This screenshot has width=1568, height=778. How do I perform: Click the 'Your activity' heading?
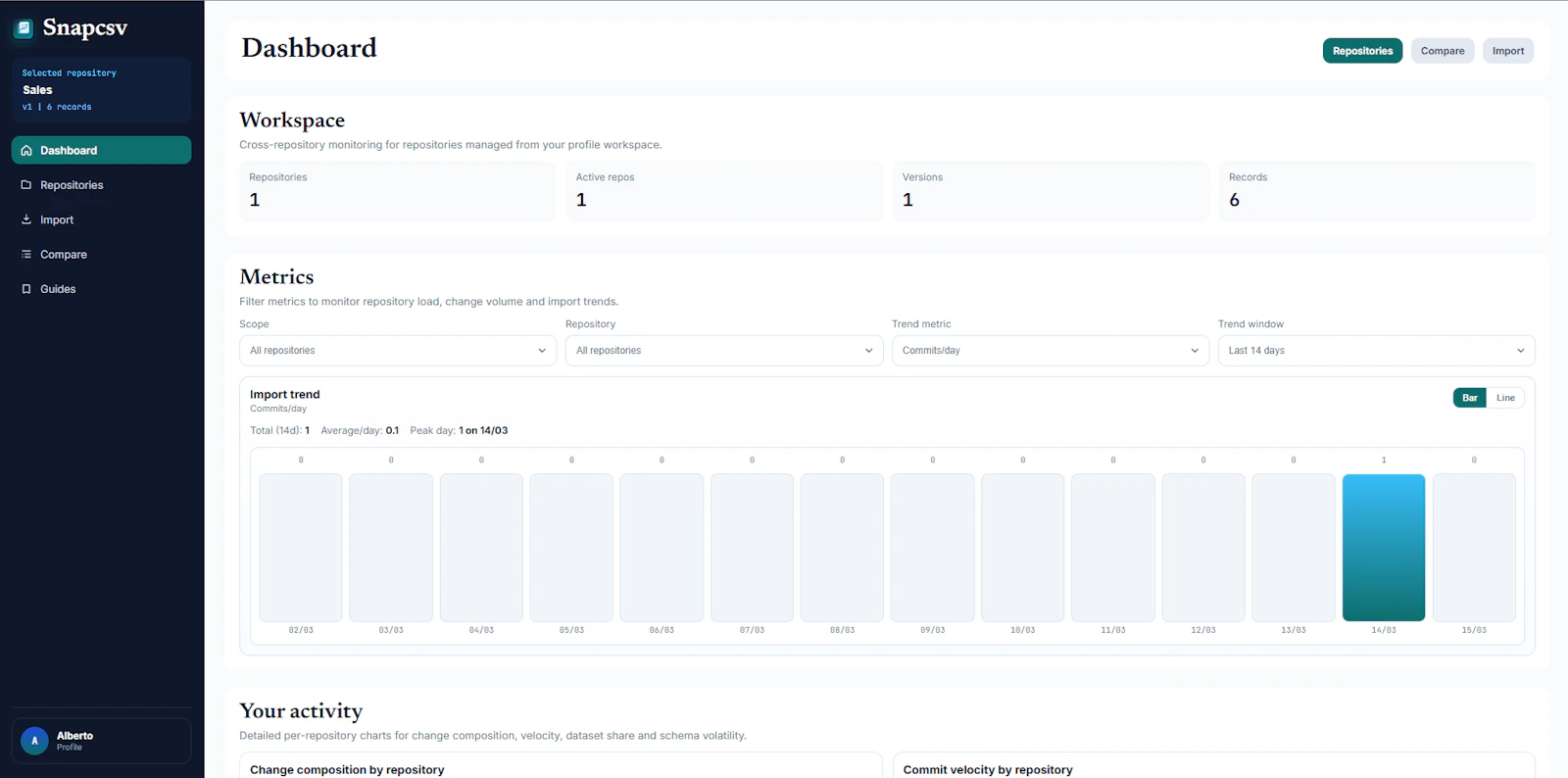point(301,711)
